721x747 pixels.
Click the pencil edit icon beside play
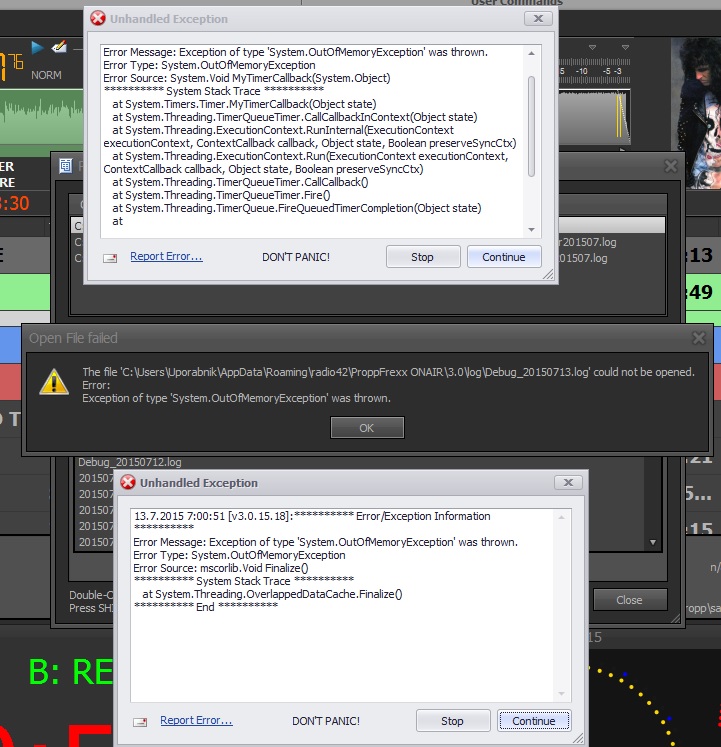(x=59, y=47)
